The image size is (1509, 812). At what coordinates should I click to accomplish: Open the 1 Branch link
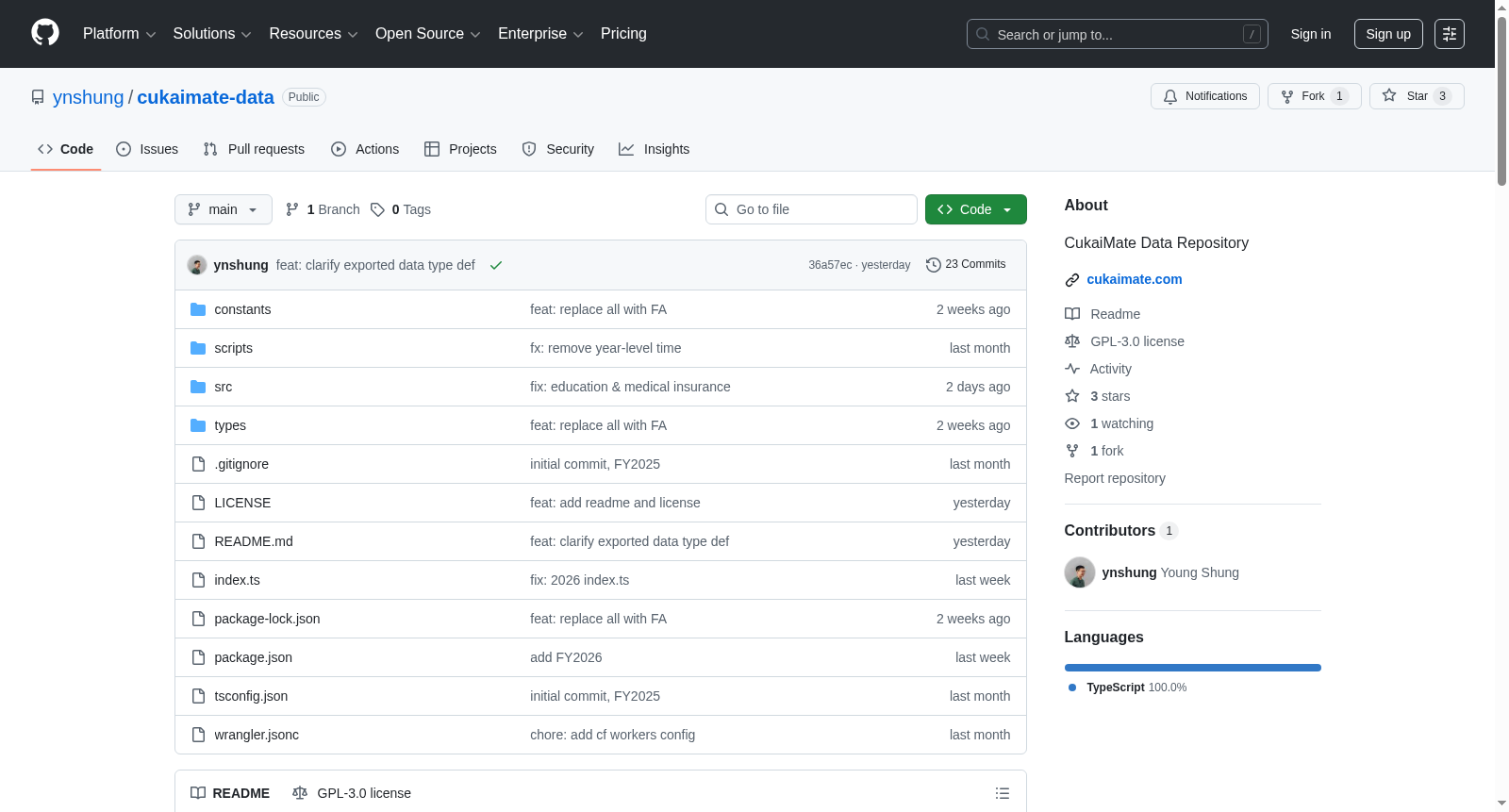323,209
